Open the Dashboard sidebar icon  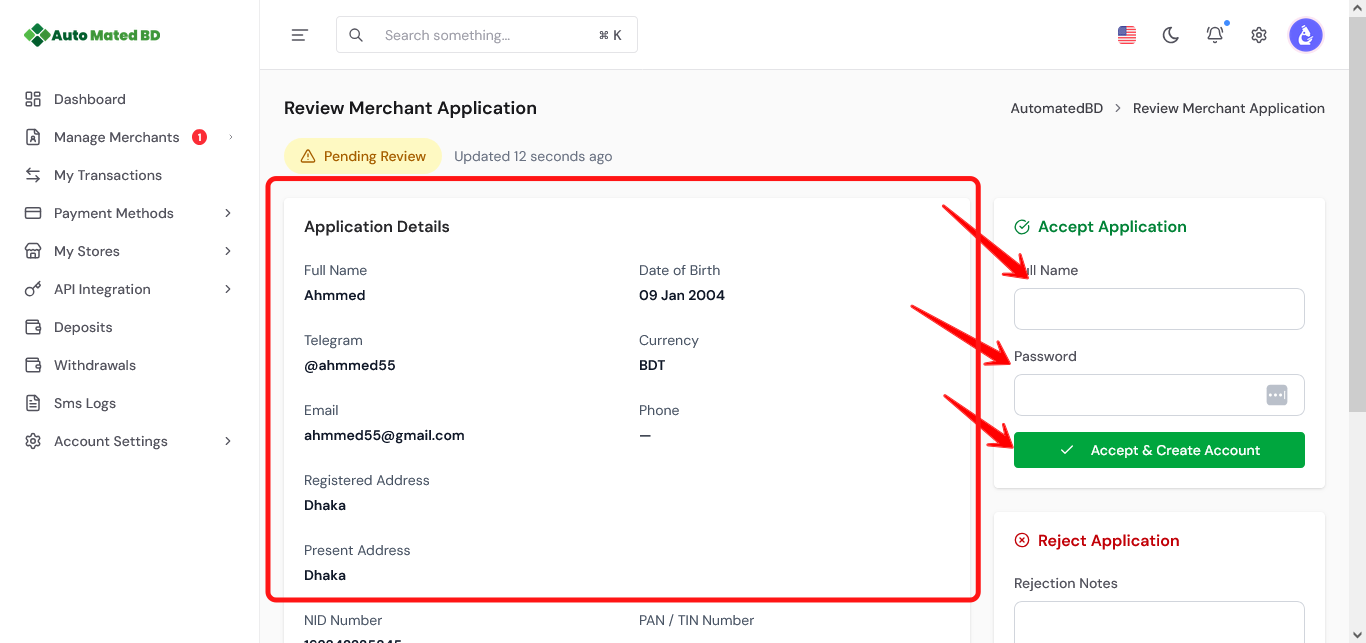pos(31,98)
